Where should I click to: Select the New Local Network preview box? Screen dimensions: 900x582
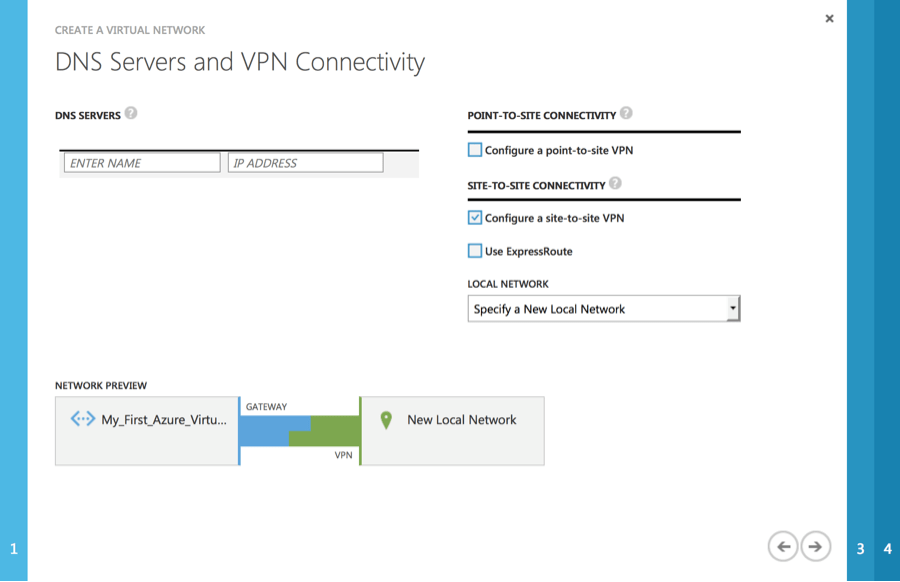pyautogui.click(x=452, y=431)
